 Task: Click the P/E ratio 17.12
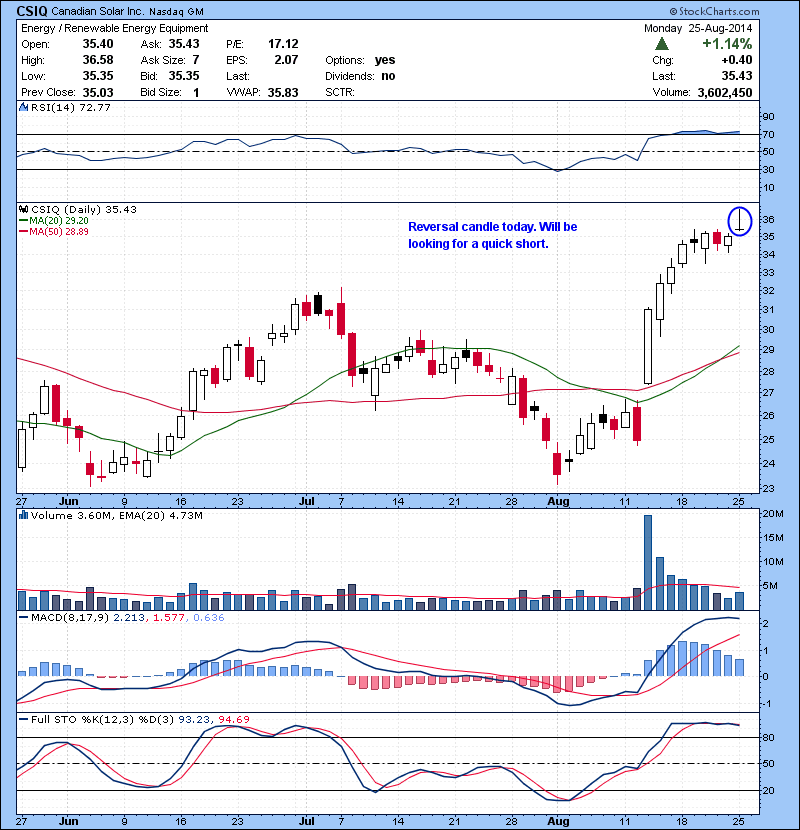tap(283, 44)
